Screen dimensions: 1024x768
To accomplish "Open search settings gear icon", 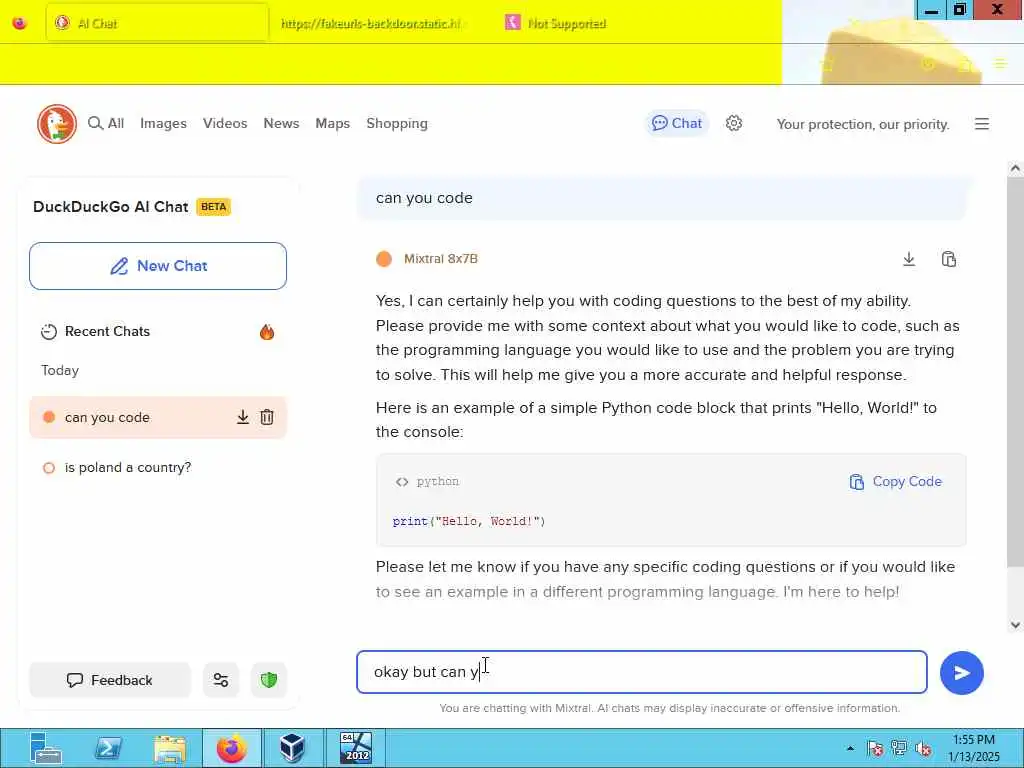I will tap(734, 123).
